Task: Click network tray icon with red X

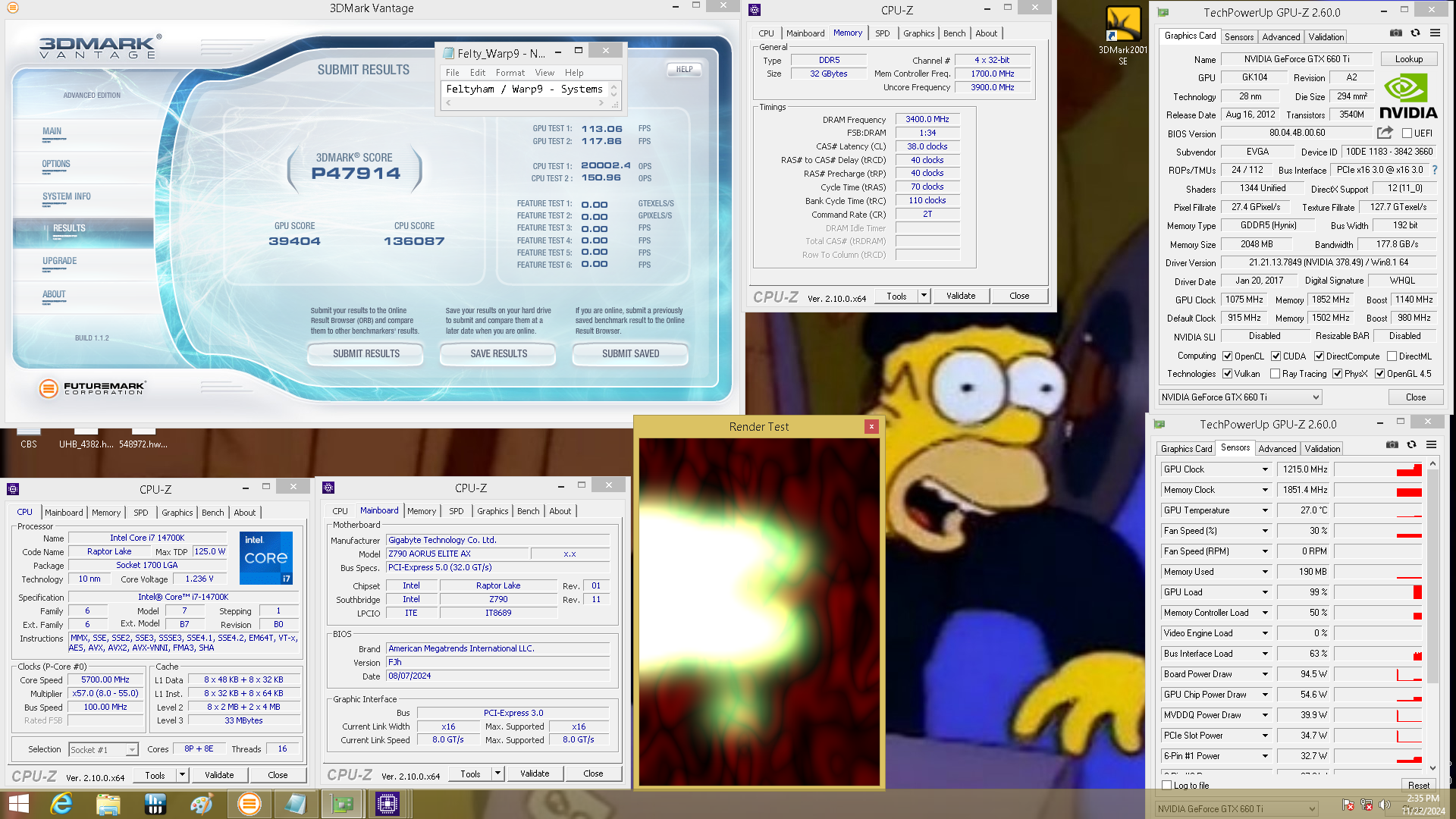Action: [1367, 805]
